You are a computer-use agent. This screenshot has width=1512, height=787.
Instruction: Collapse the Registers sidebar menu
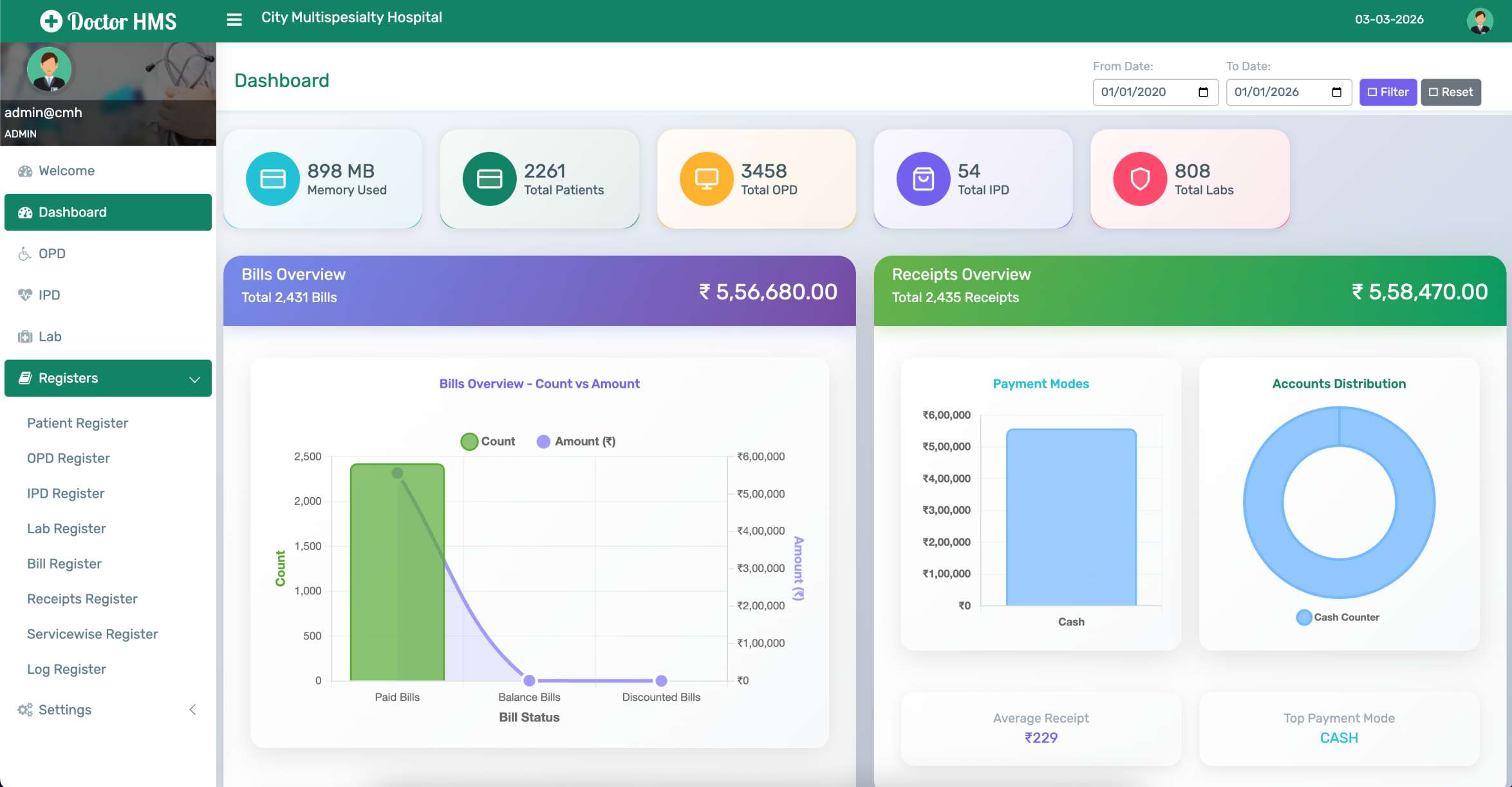(x=108, y=378)
